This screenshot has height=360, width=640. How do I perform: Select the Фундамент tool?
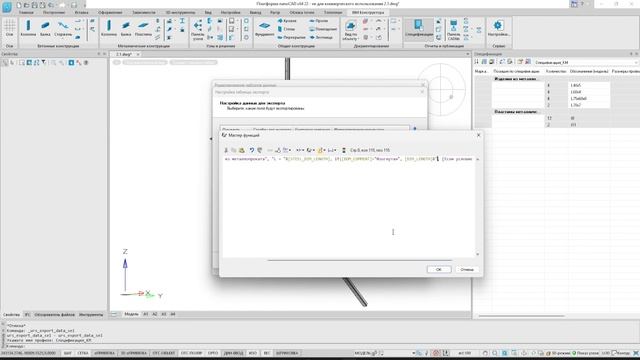[264, 28]
